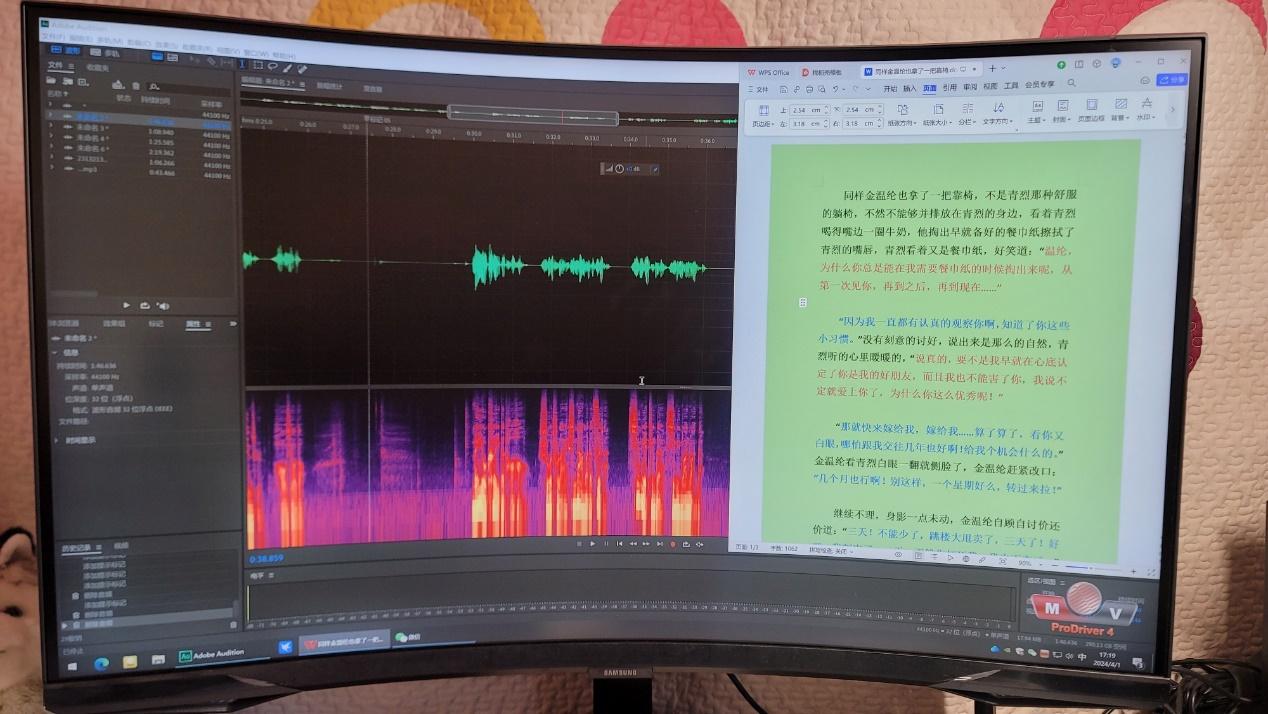Expand the 未命名 6* file row
The width and height of the screenshot is (1268, 714).
click(51, 146)
